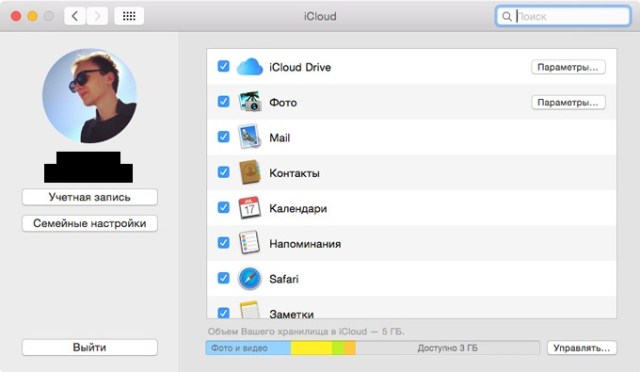Toggle the Заметки checkbox
This screenshot has width=640, height=372.
[223, 313]
